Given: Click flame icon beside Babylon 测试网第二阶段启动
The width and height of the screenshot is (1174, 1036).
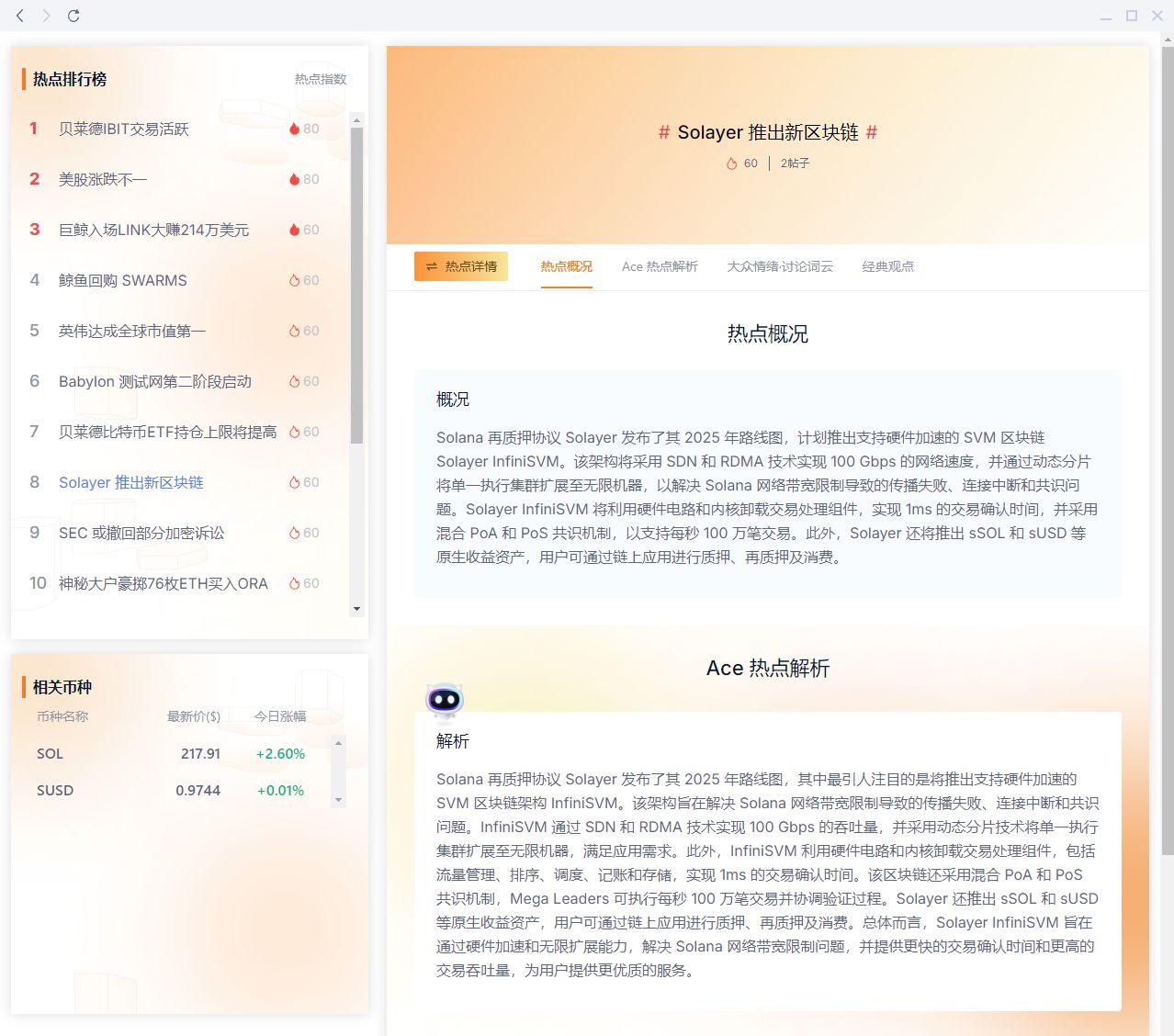Looking at the screenshot, I should pyautogui.click(x=294, y=381).
